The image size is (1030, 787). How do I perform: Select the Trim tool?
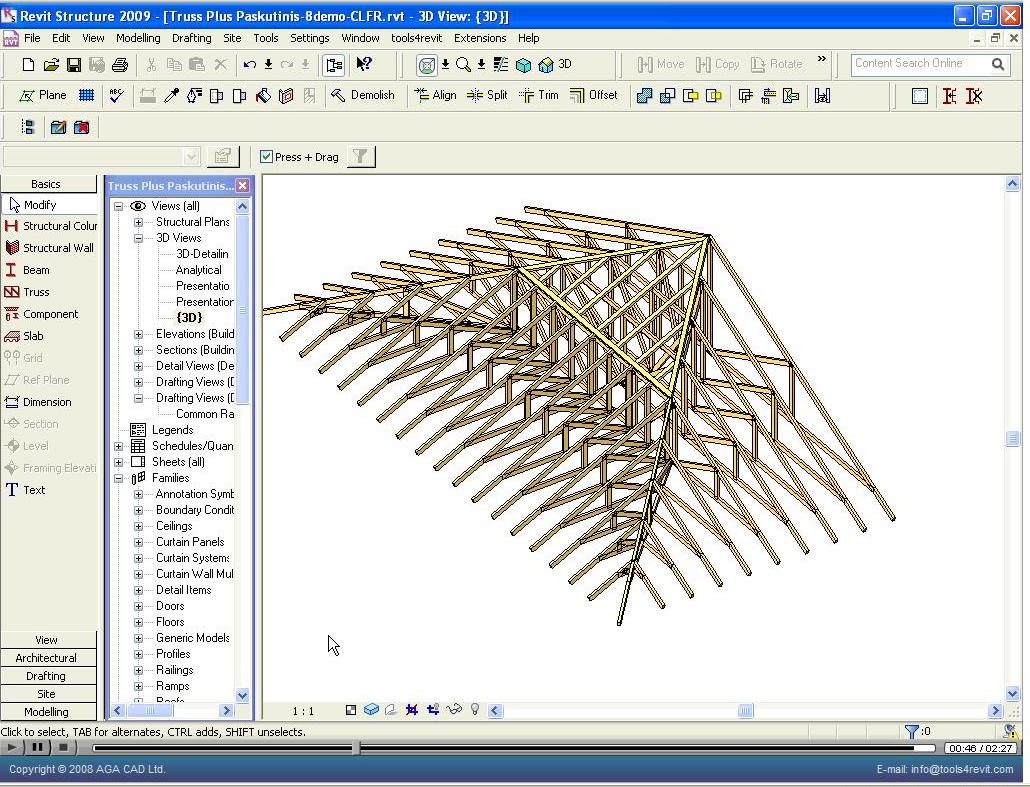tap(539, 95)
